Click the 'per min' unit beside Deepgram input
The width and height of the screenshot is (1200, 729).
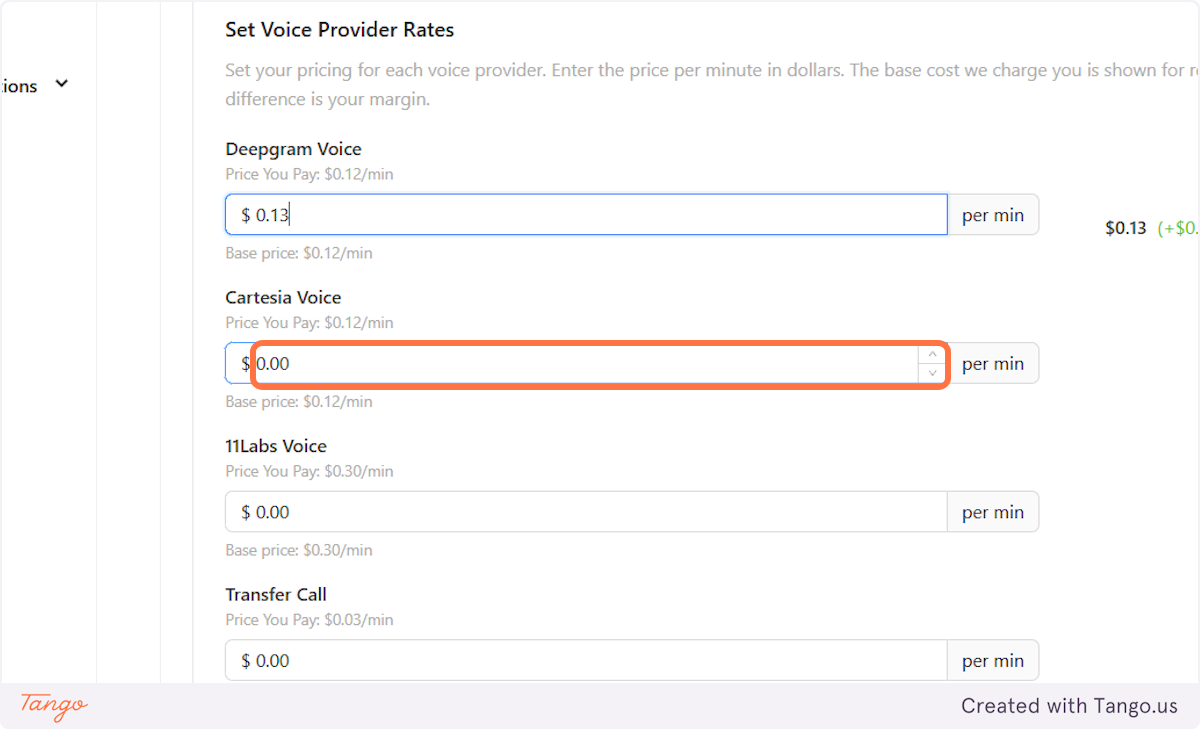pyautogui.click(x=992, y=214)
